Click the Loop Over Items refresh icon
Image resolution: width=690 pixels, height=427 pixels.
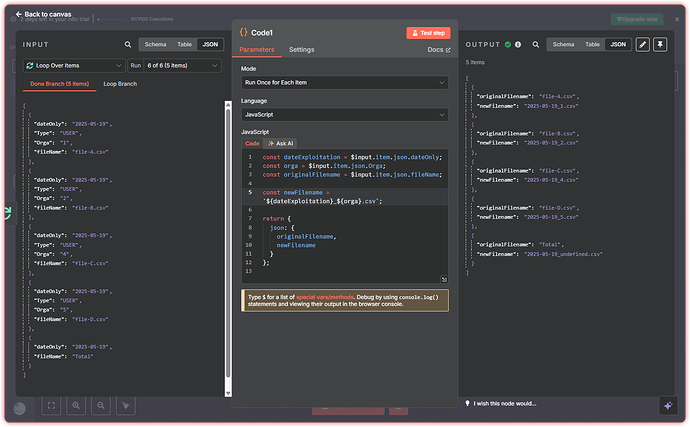pos(30,66)
